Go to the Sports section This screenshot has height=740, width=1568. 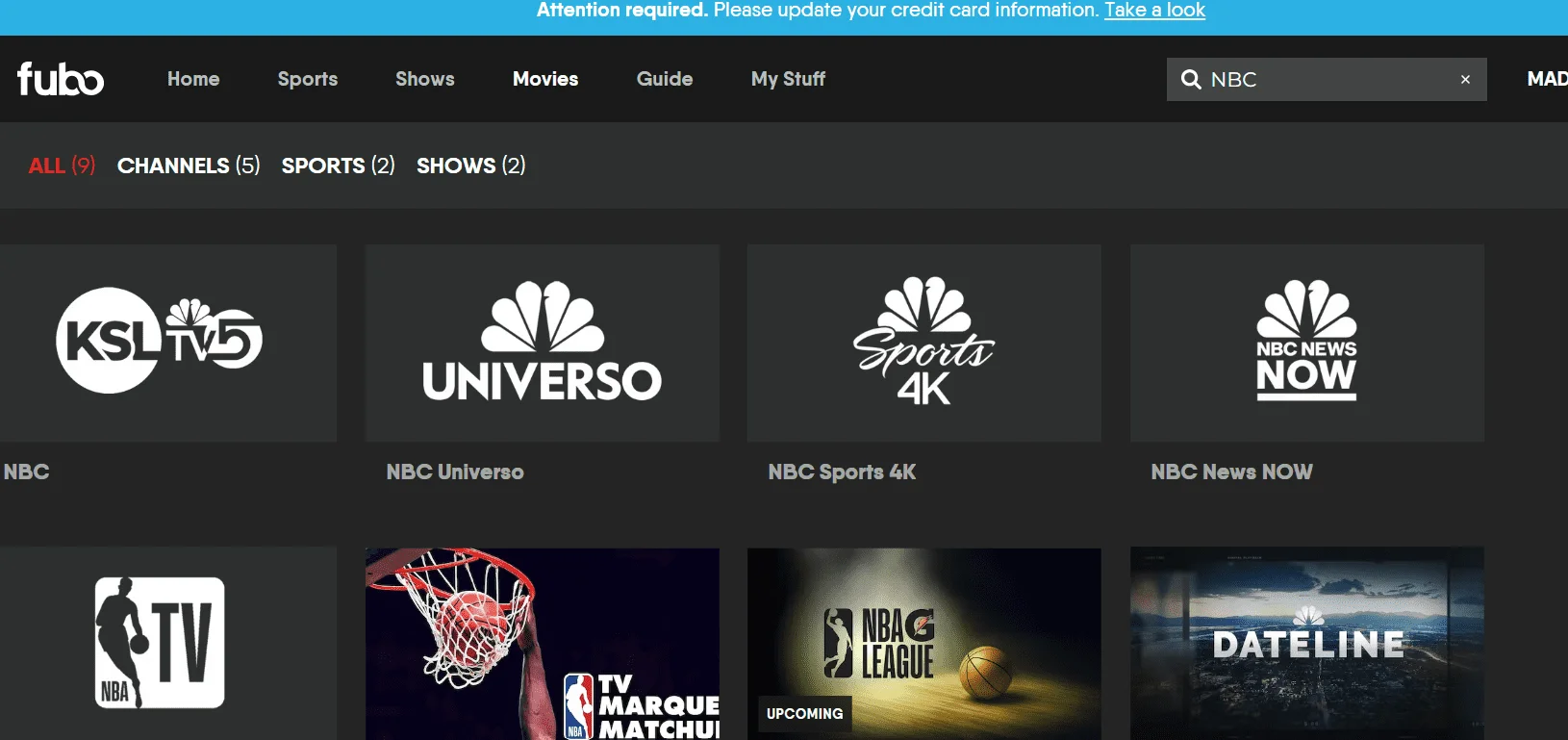(308, 79)
